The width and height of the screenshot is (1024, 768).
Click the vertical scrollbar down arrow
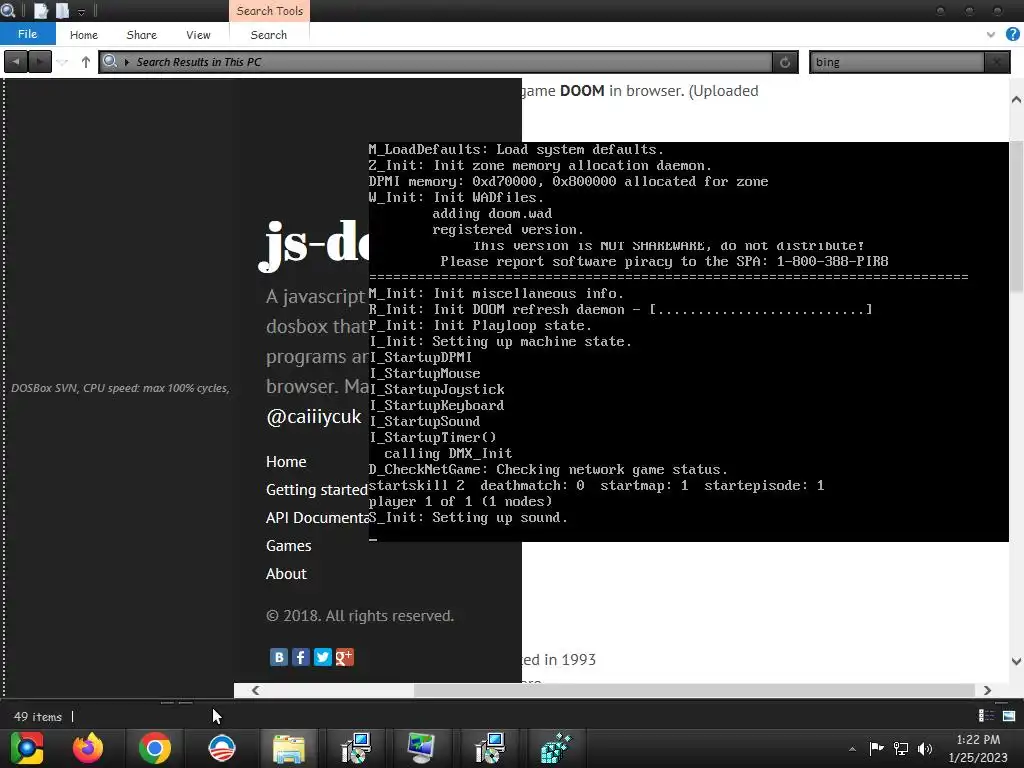click(1016, 661)
